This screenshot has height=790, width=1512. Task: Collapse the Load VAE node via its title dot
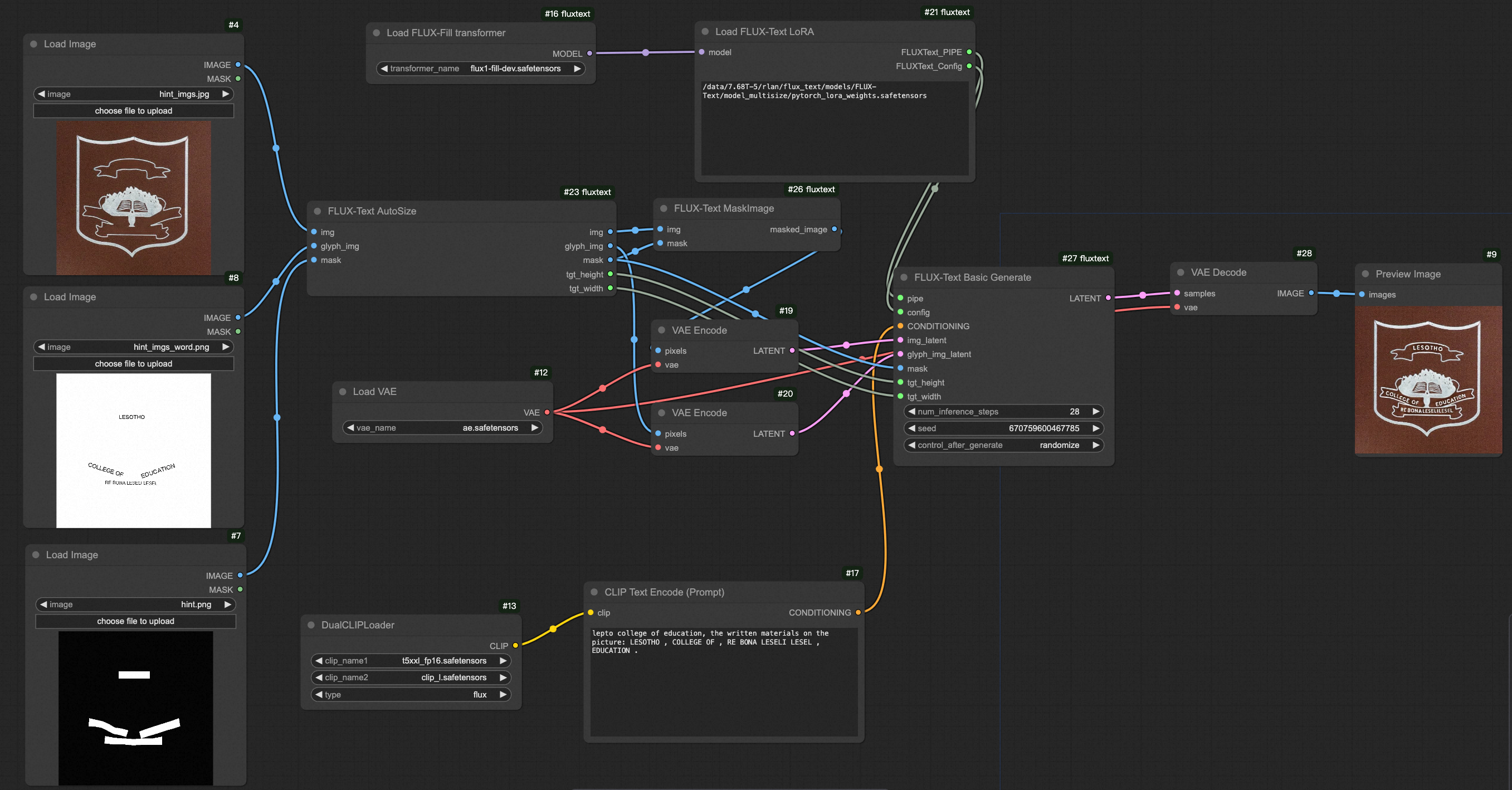pos(343,392)
